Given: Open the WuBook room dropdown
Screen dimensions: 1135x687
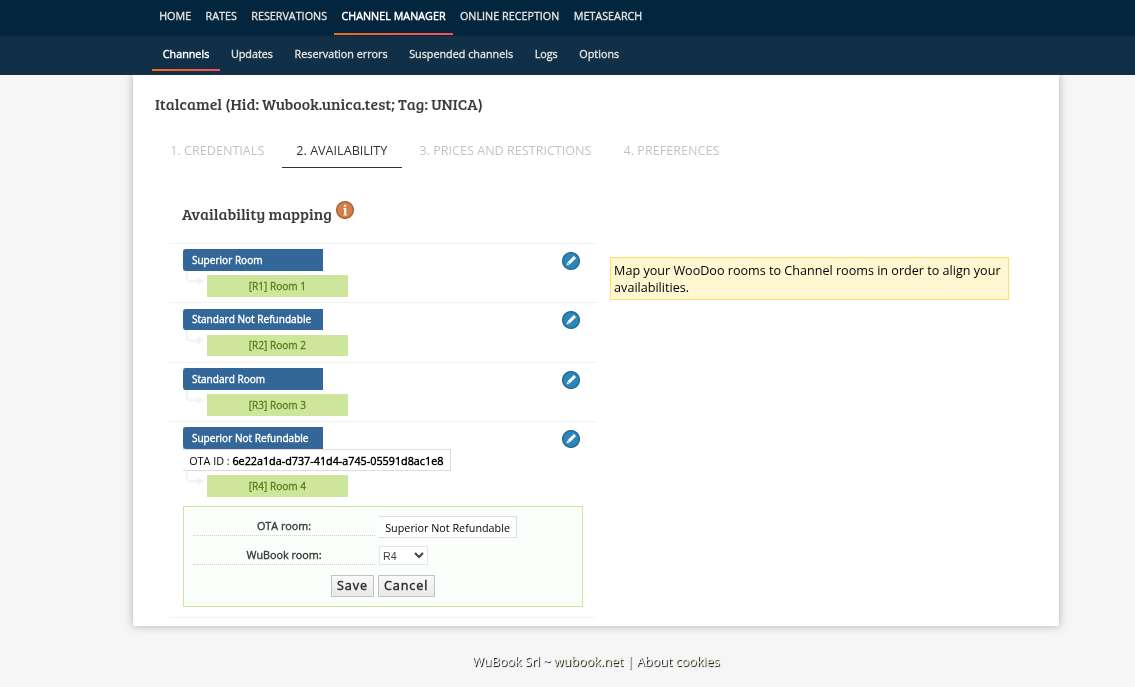Looking at the screenshot, I should tap(403, 555).
